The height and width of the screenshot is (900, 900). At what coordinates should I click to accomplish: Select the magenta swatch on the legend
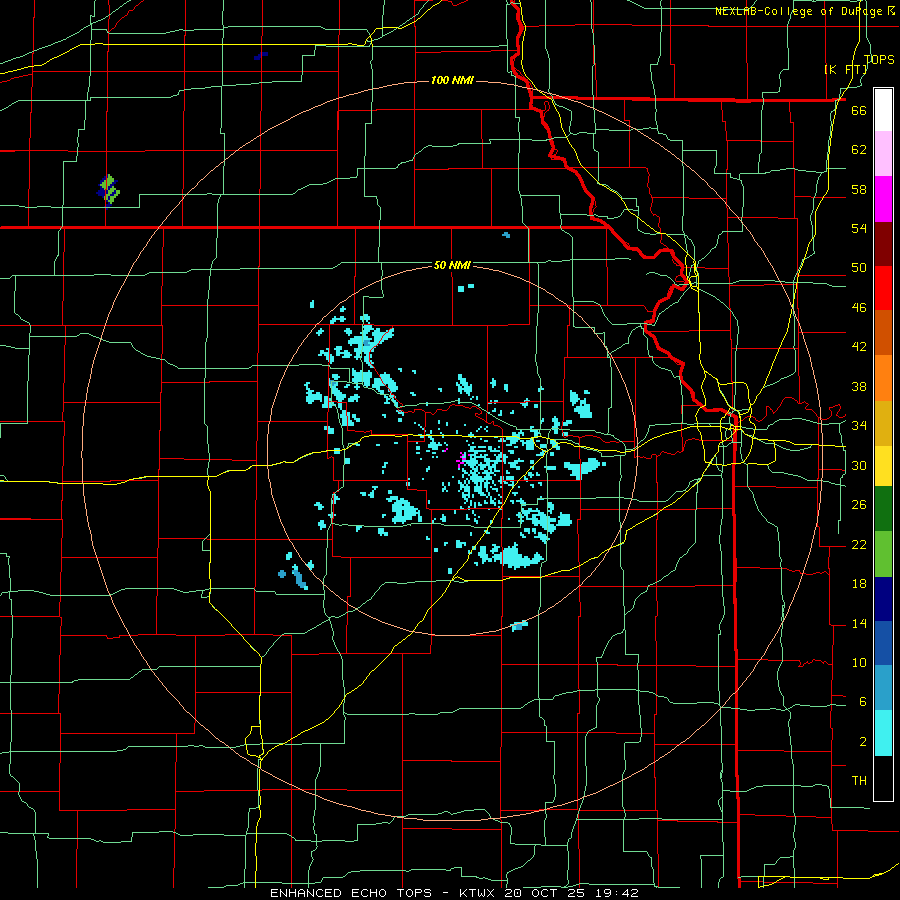[883, 199]
